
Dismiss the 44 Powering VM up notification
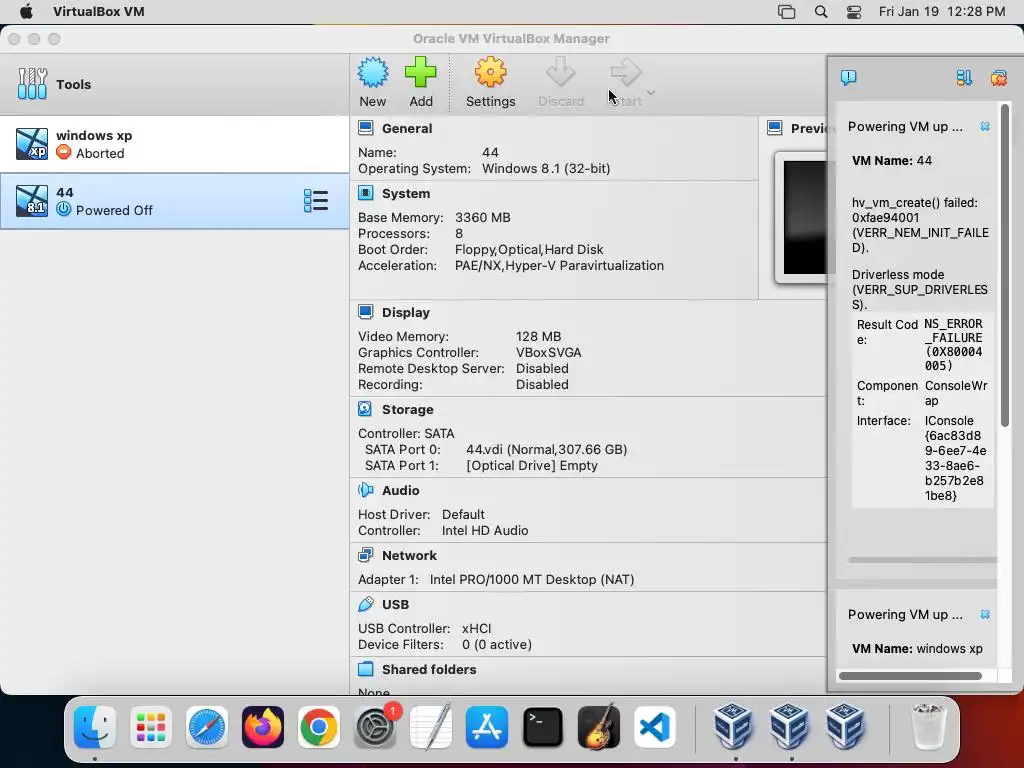(985, 126)
